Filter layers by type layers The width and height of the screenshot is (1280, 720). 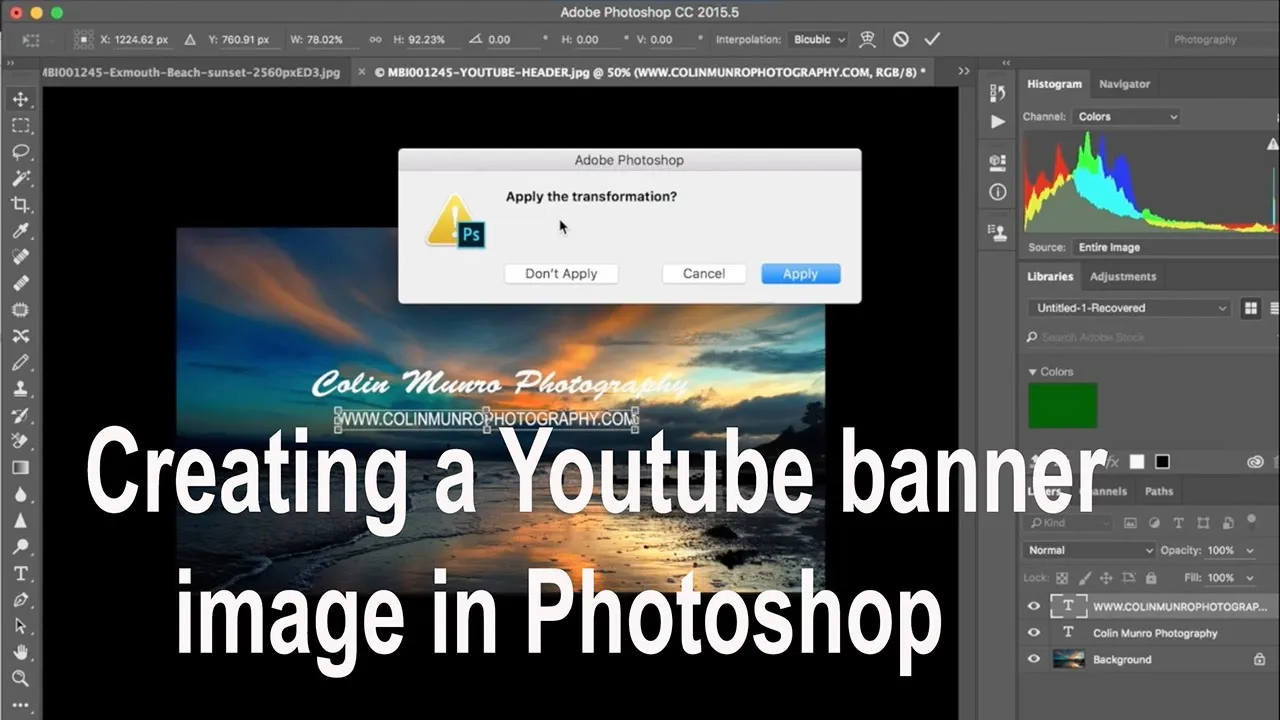[x=1178, y=523]
